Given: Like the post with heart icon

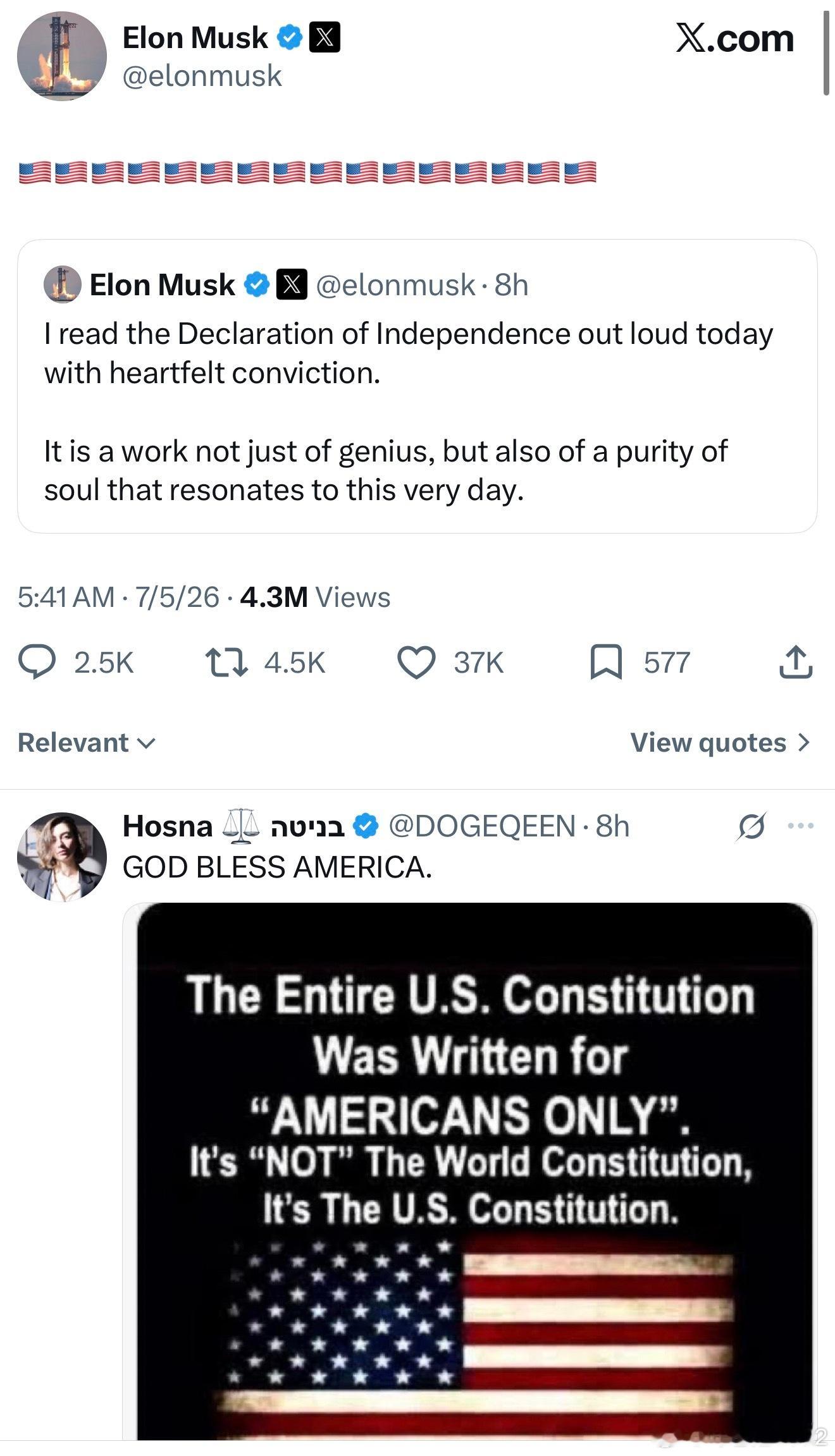Looking at the screenshot, I should coord(416,662).
